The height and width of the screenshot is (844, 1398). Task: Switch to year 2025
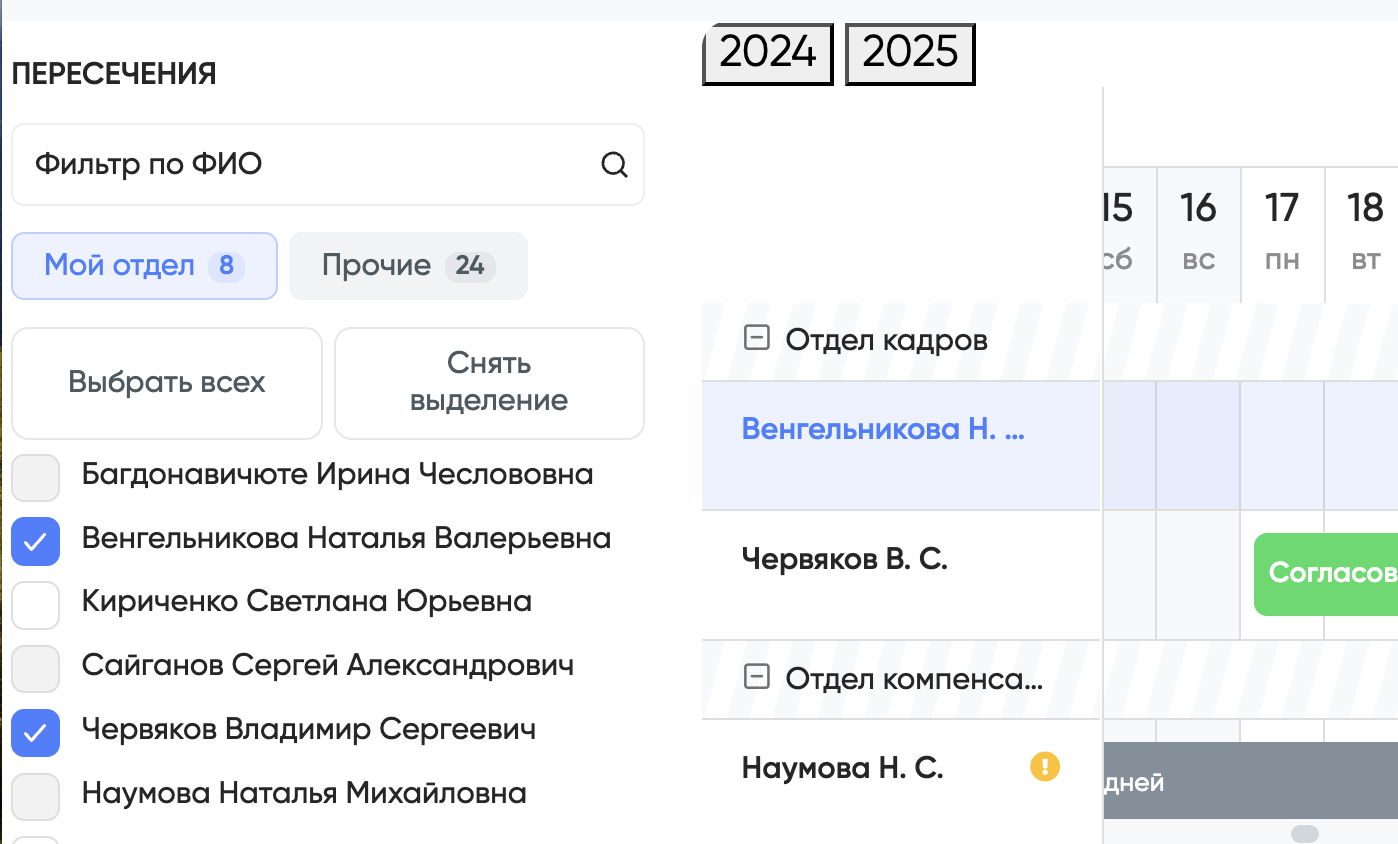pyautogui.click(x=910, y=52)
